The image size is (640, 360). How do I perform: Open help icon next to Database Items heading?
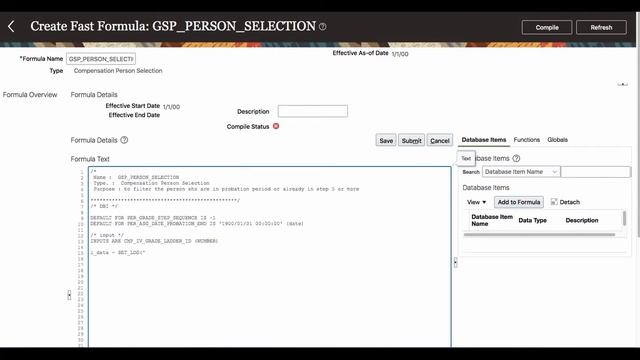point(516,158)
